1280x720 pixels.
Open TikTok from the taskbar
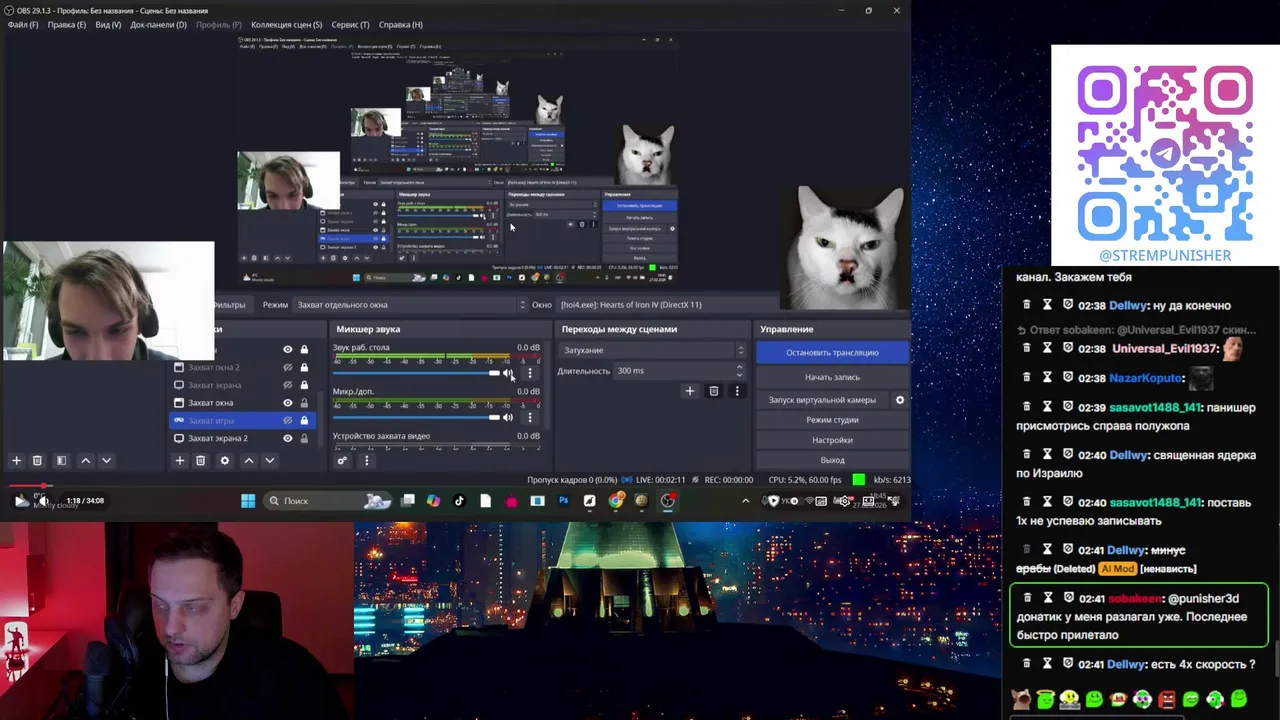(459, 501)
